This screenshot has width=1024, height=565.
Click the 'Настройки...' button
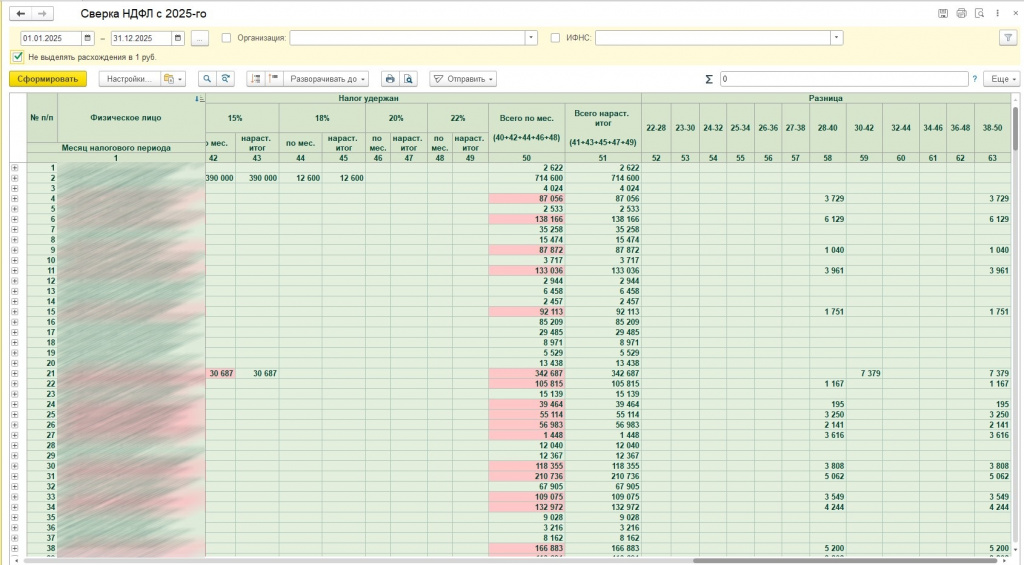[128, 79]
